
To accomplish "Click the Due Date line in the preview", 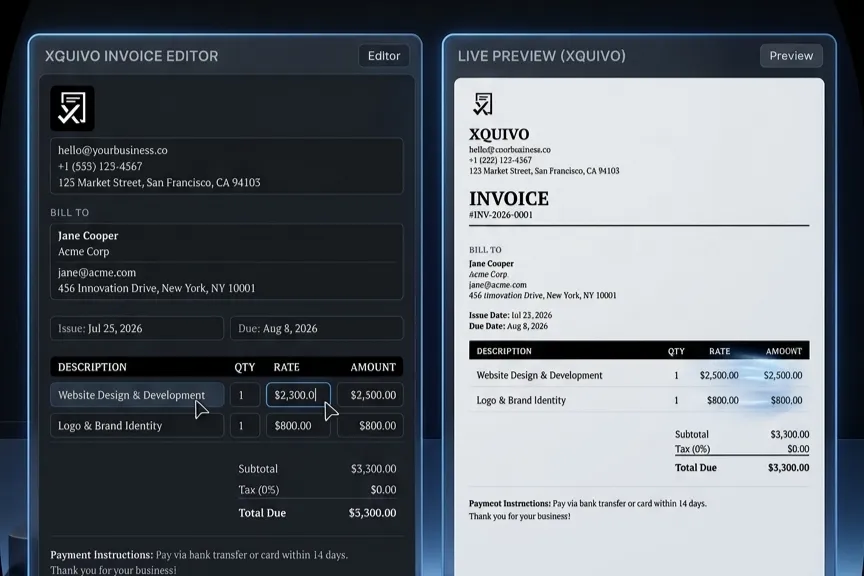I will [x=508, y=326].
